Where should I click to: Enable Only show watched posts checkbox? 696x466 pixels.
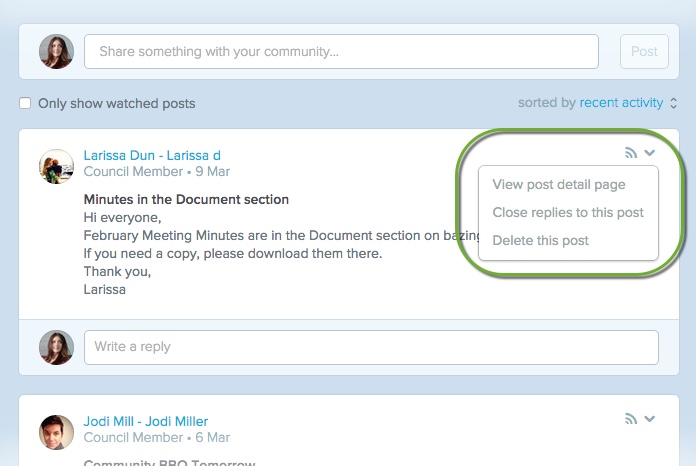pos(26,103)
